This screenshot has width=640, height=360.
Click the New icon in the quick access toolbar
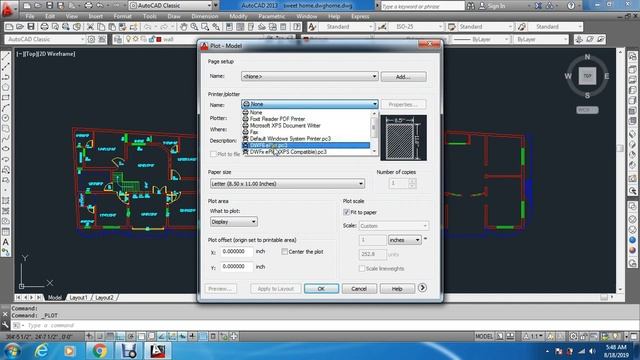[x=27, y=6]
